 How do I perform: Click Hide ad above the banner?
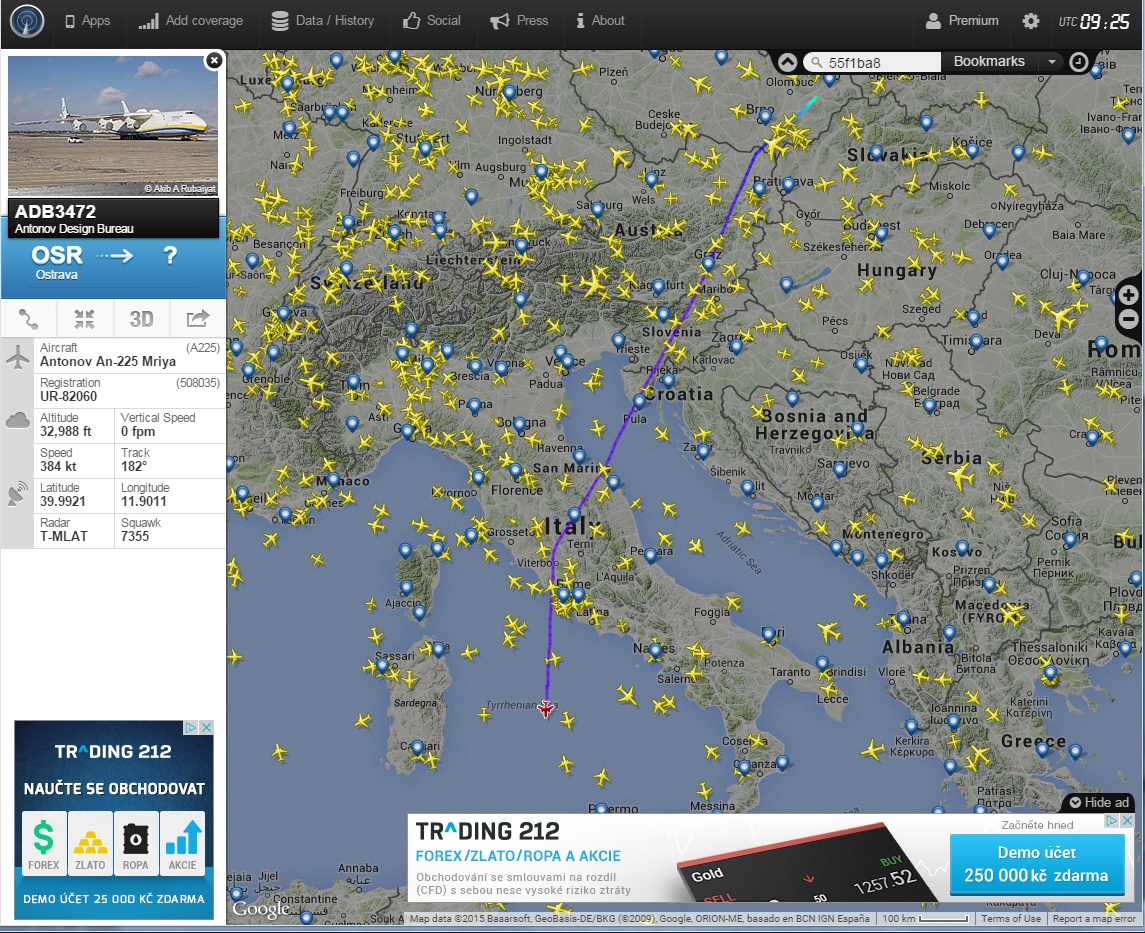pyautogui.click(x=1099, y=802)
